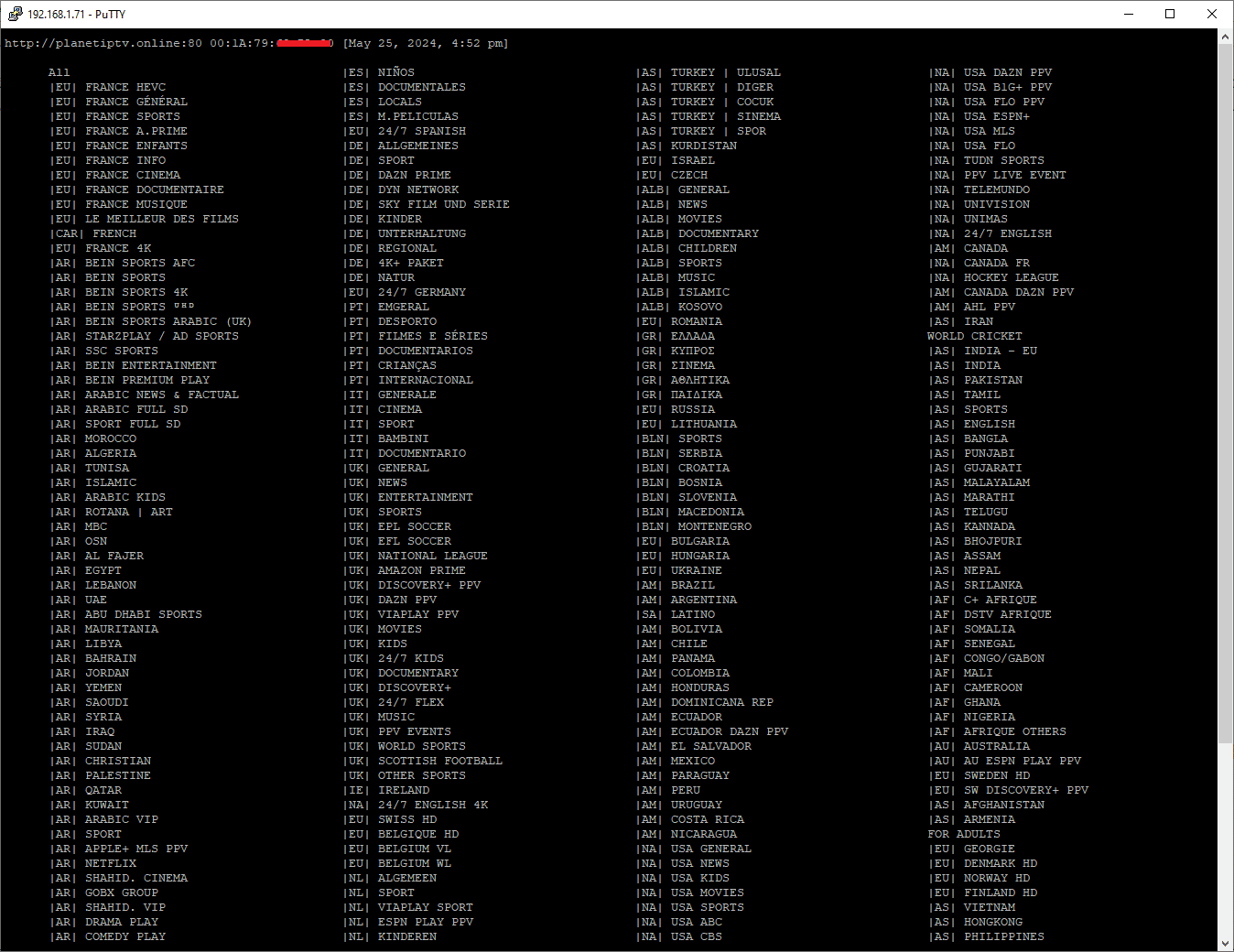
Task: Minimize the PuTTY window
Action: coord(1128,14)
